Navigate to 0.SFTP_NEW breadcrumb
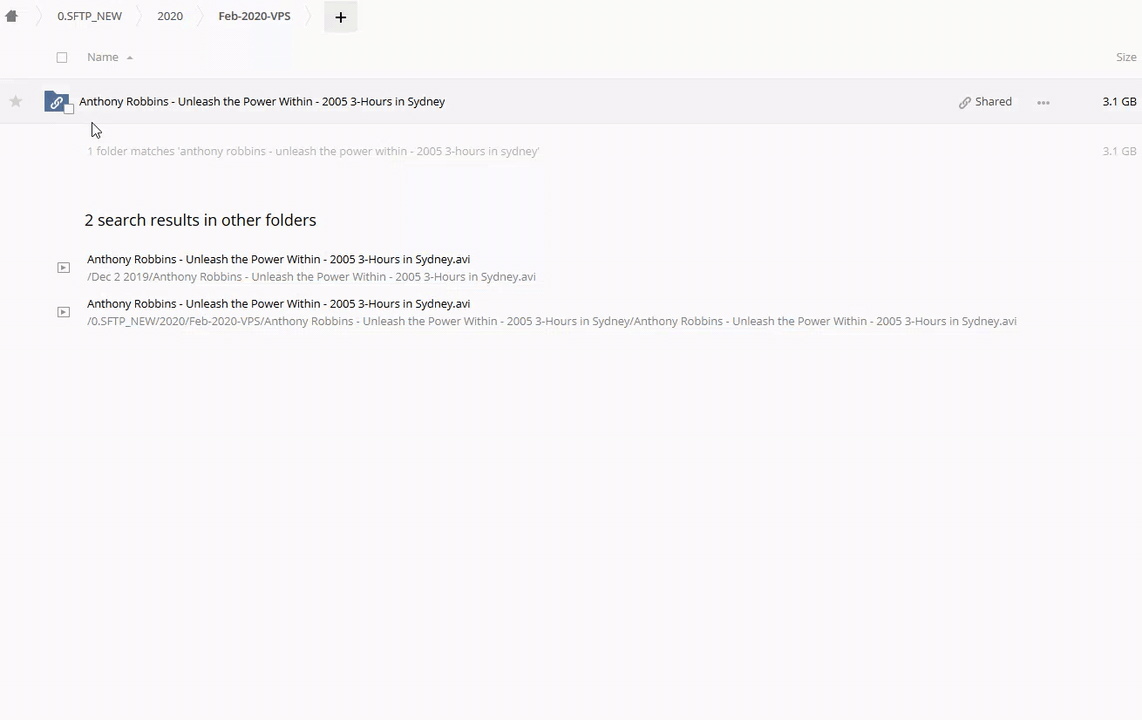 pyautogui.click(x=89, y=16)
